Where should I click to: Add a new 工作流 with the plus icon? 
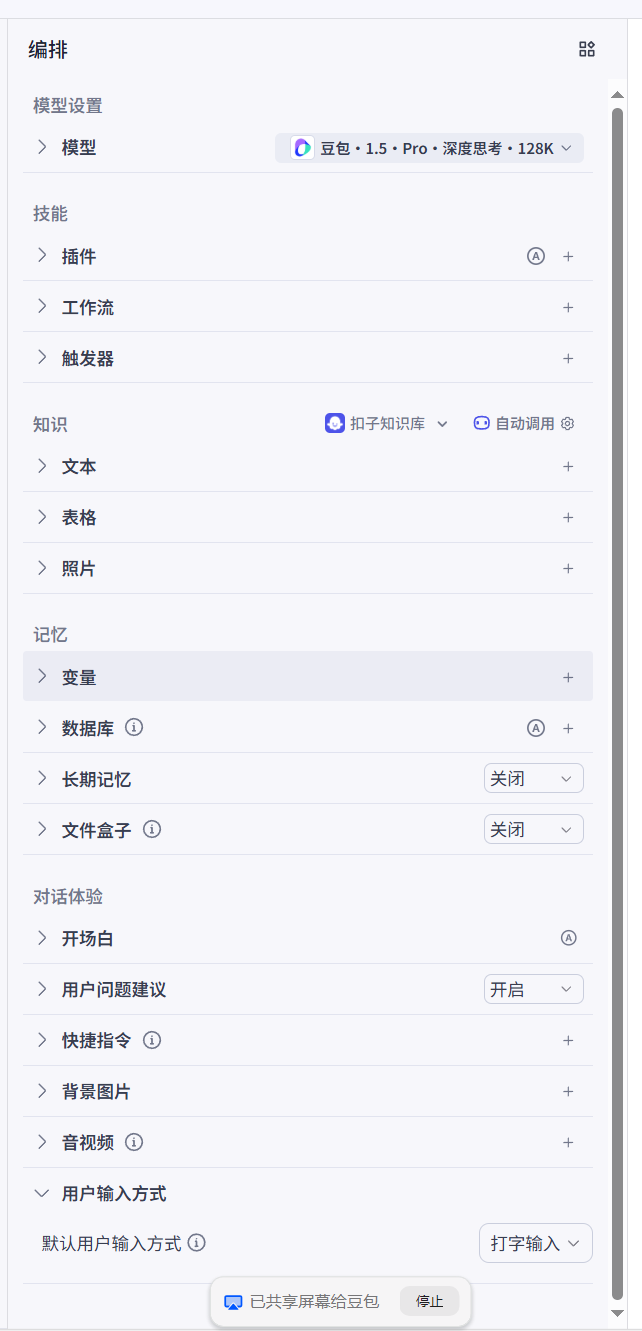click(x=568, y=307)
